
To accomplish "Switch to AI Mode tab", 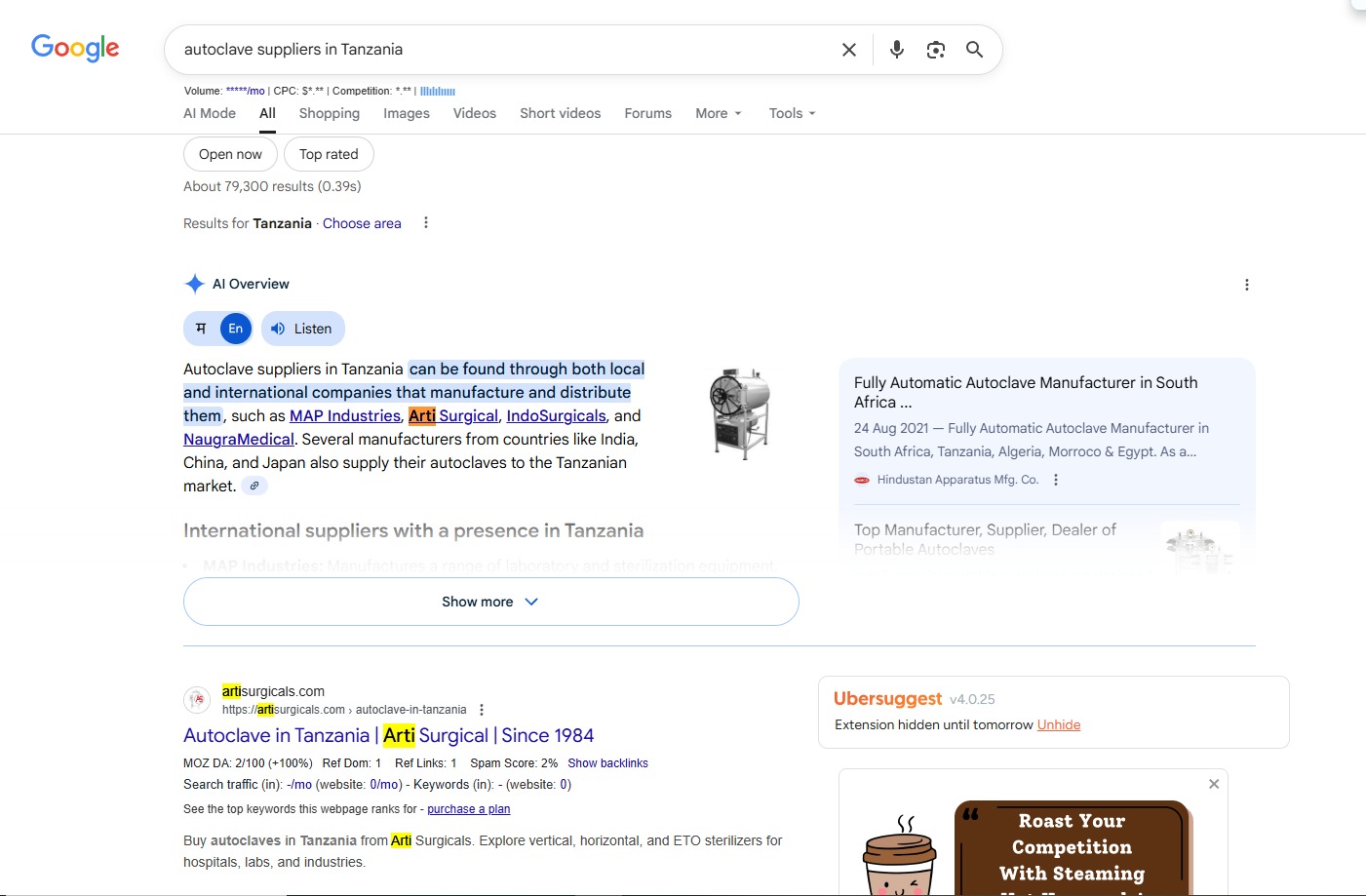I will (210, 113).
